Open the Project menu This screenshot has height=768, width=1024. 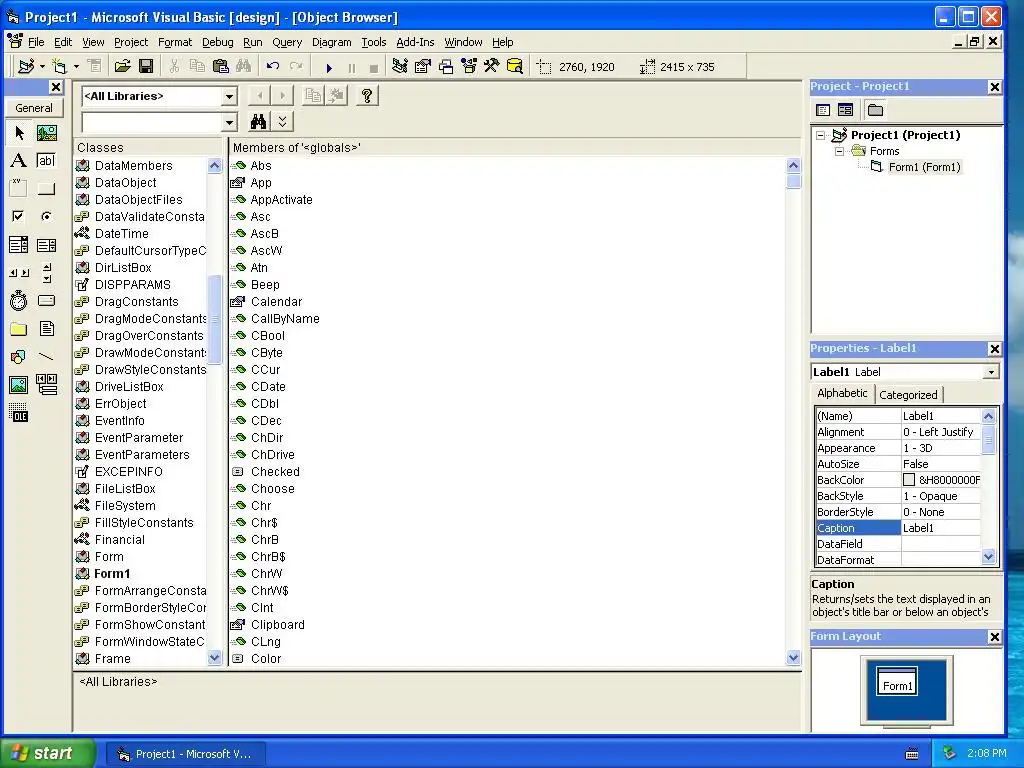click(x=131, y=42)
